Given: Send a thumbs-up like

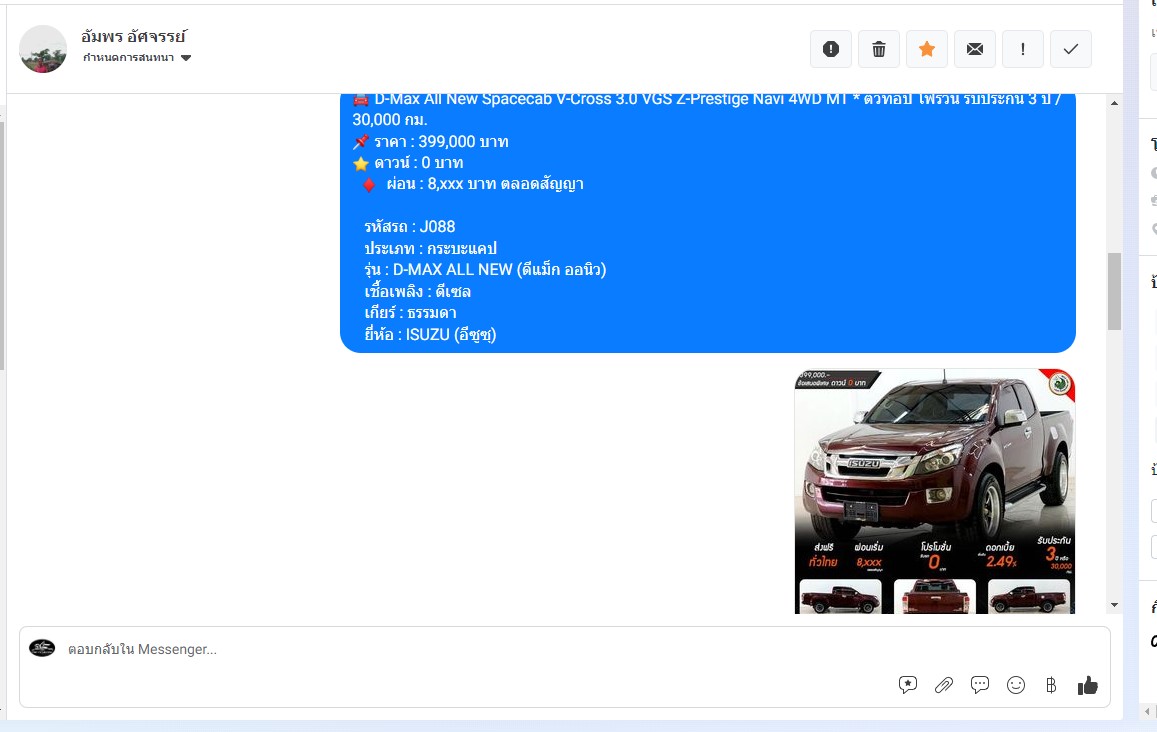Looking at the screenshot, I should point(1088,686).
